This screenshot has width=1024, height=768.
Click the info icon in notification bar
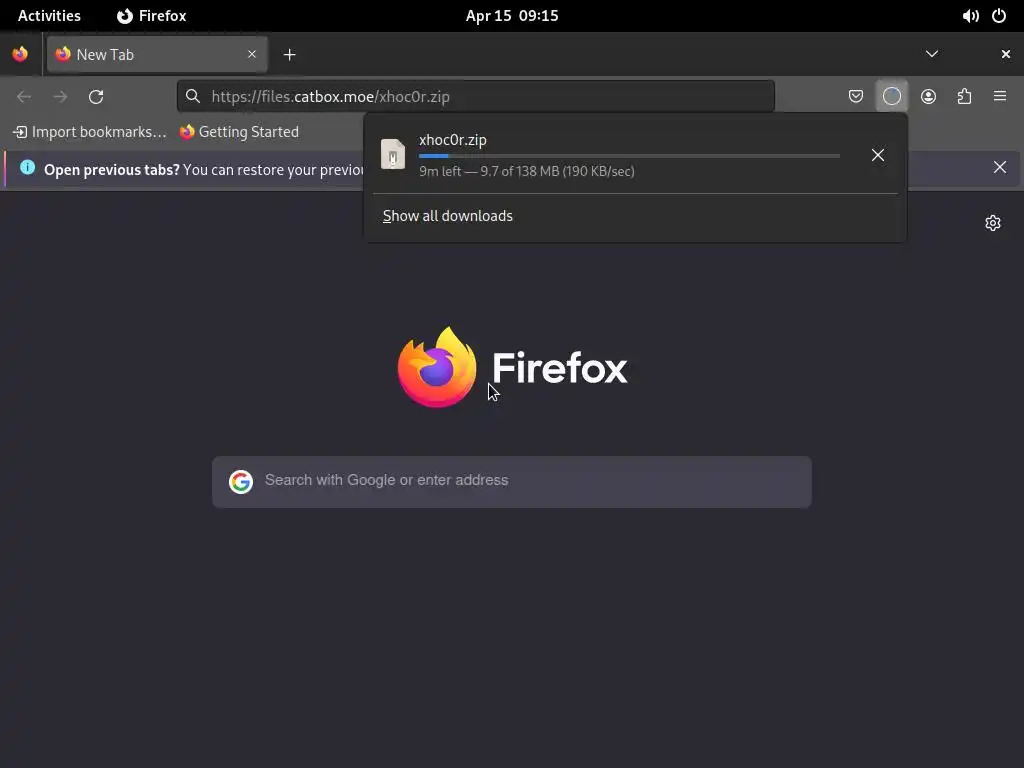point(27,167)
